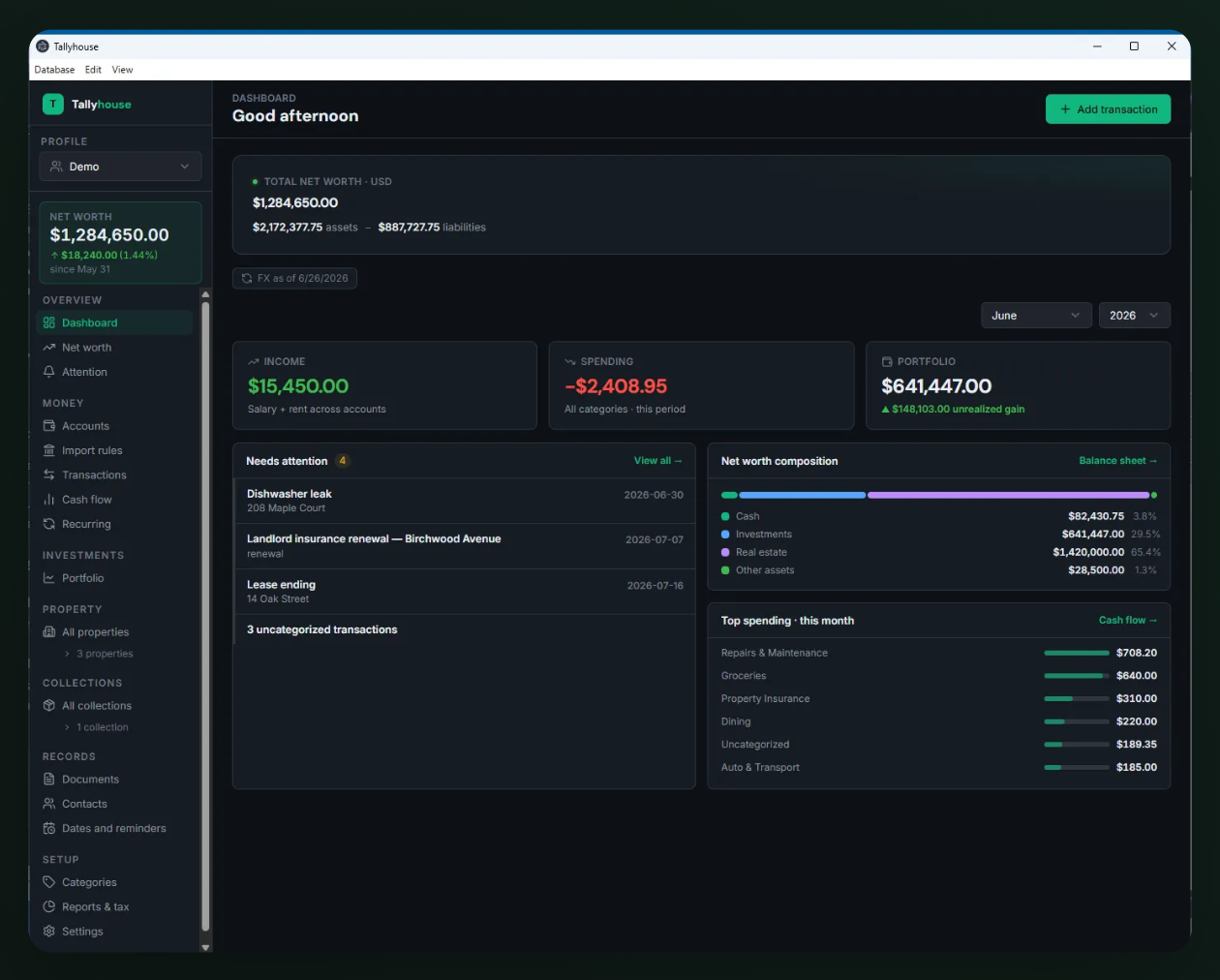
Task: Open Import rules bank icon
Action: coord(49,450)
